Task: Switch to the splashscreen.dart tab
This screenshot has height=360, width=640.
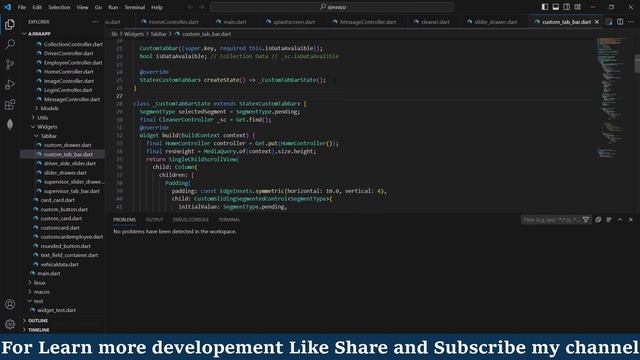Action: click(x=290, y=22)
